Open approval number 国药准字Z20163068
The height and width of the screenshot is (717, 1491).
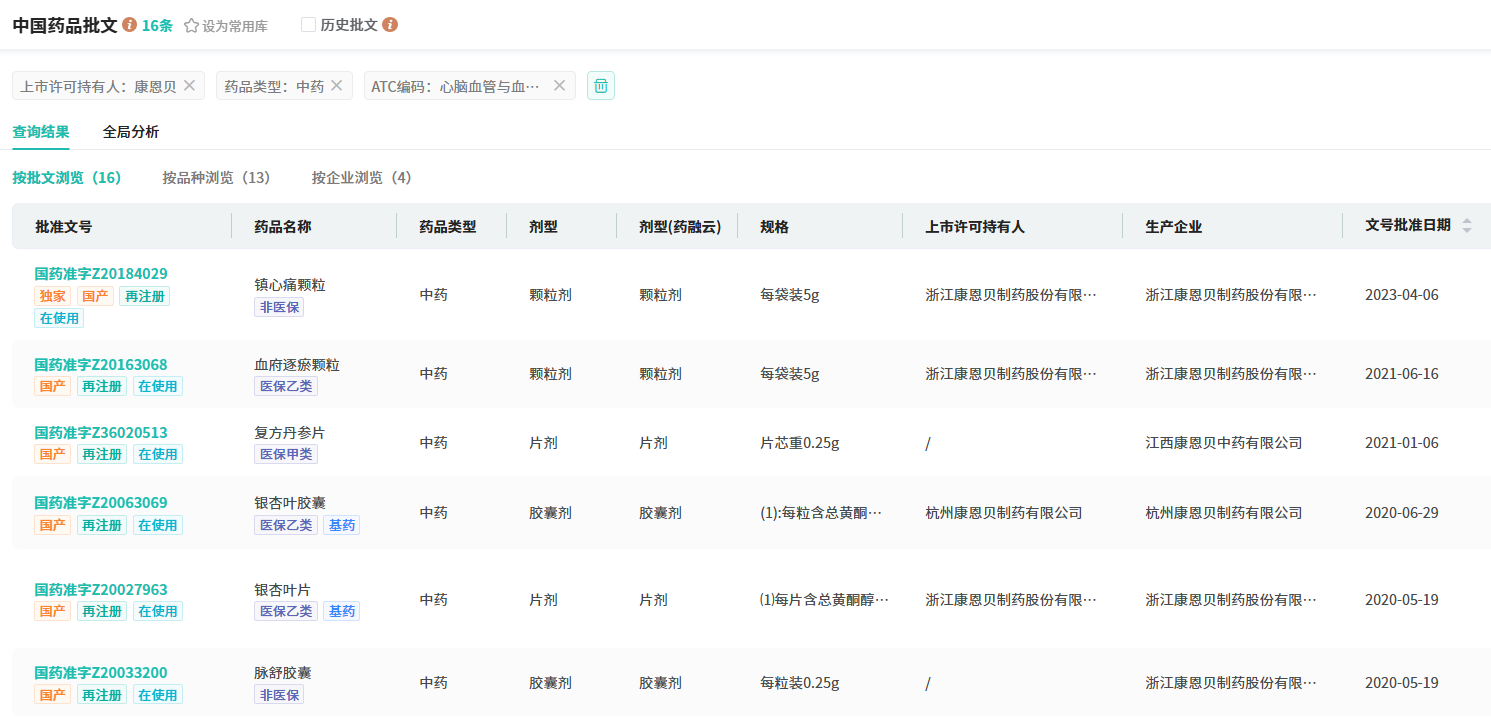coord(101,365)
